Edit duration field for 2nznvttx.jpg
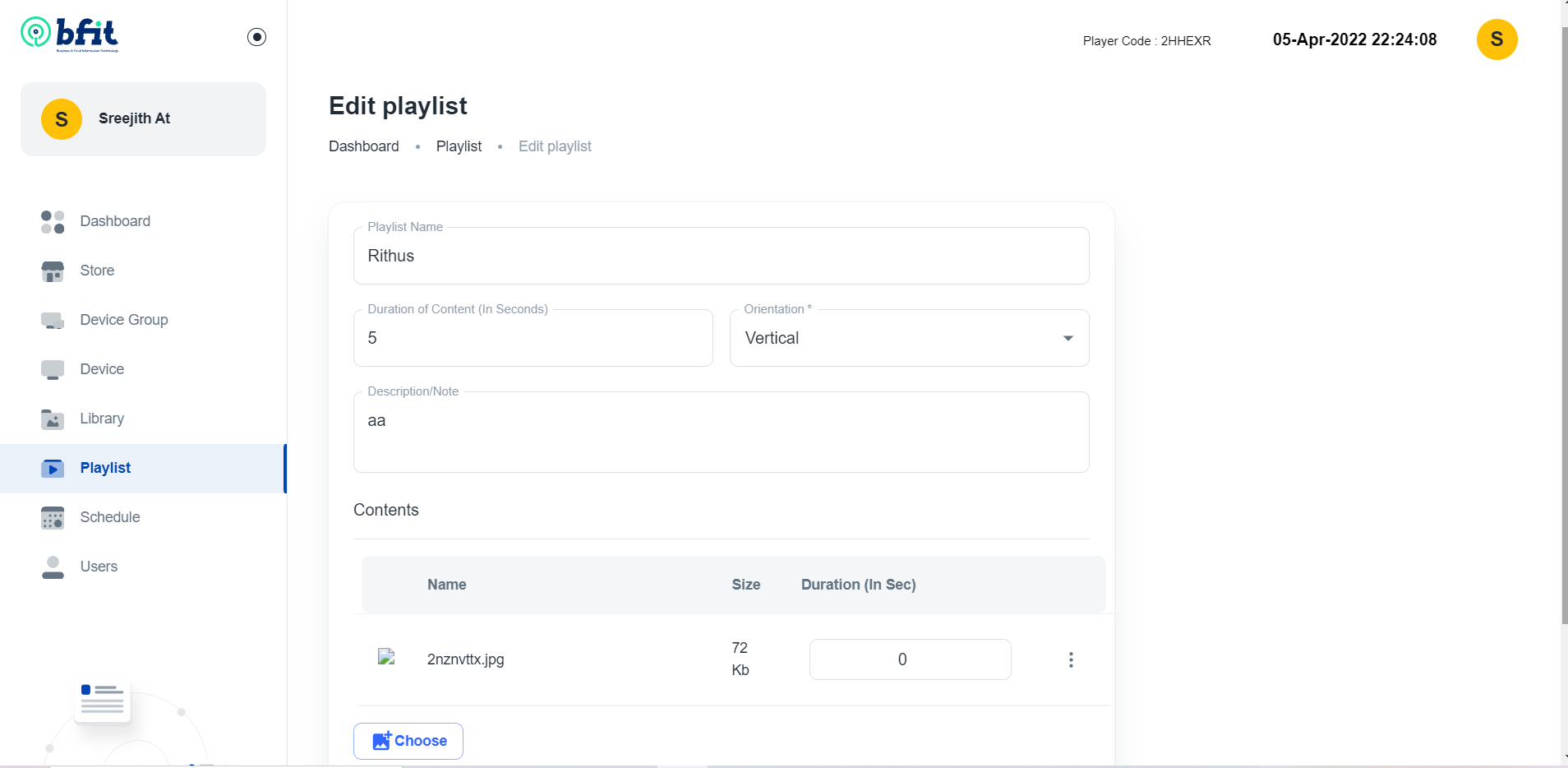The width and height of the screenshot is (1568, 768). (x=911, y=659)
